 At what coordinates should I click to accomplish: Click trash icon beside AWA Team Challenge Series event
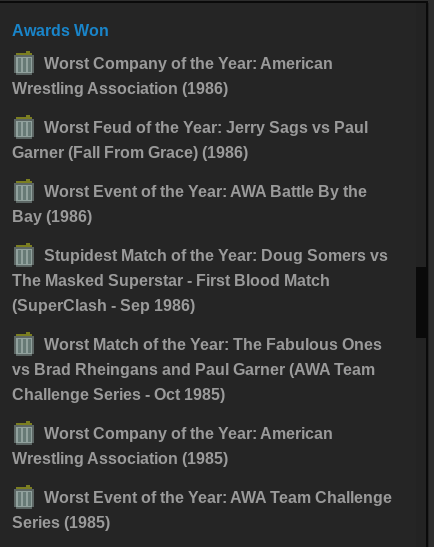[24, 497]
